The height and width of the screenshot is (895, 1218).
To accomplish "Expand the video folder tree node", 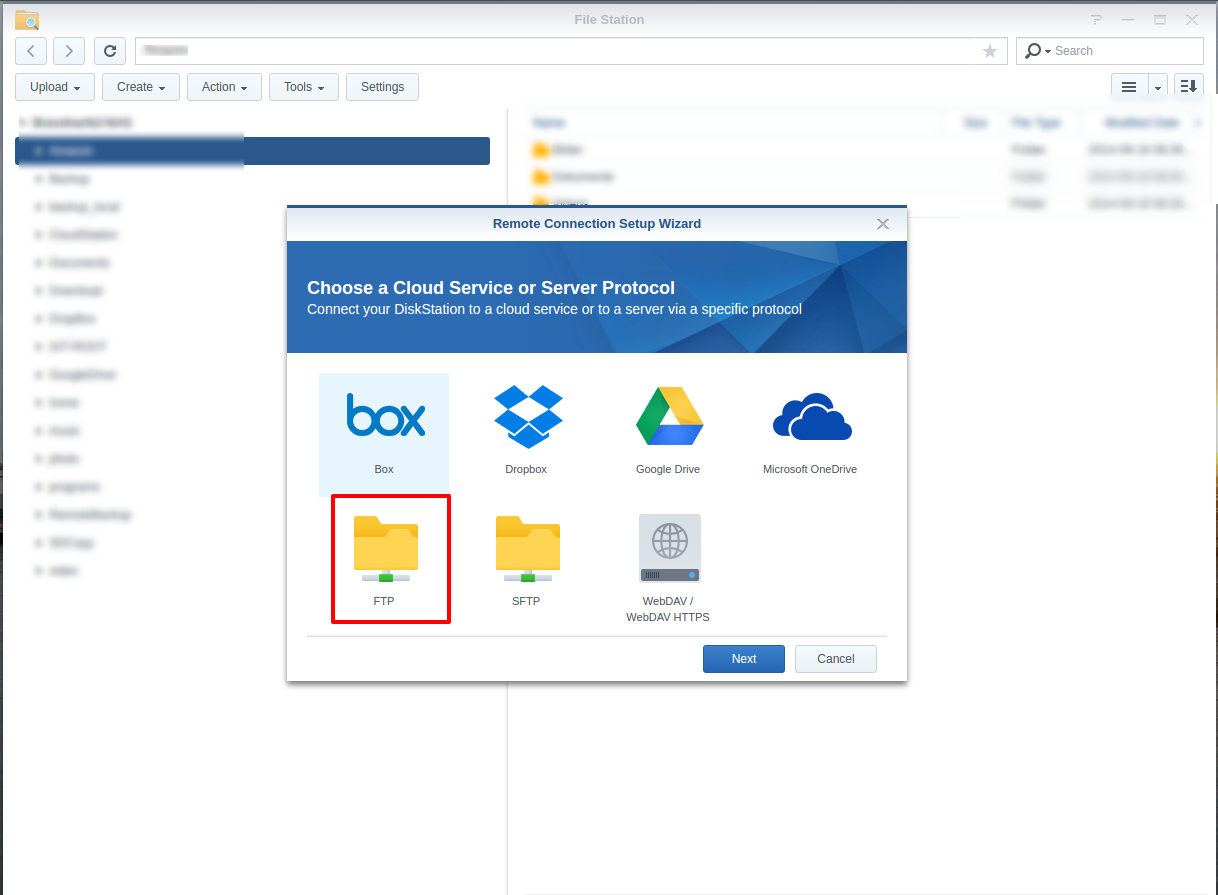I will [x=38, y=571].
